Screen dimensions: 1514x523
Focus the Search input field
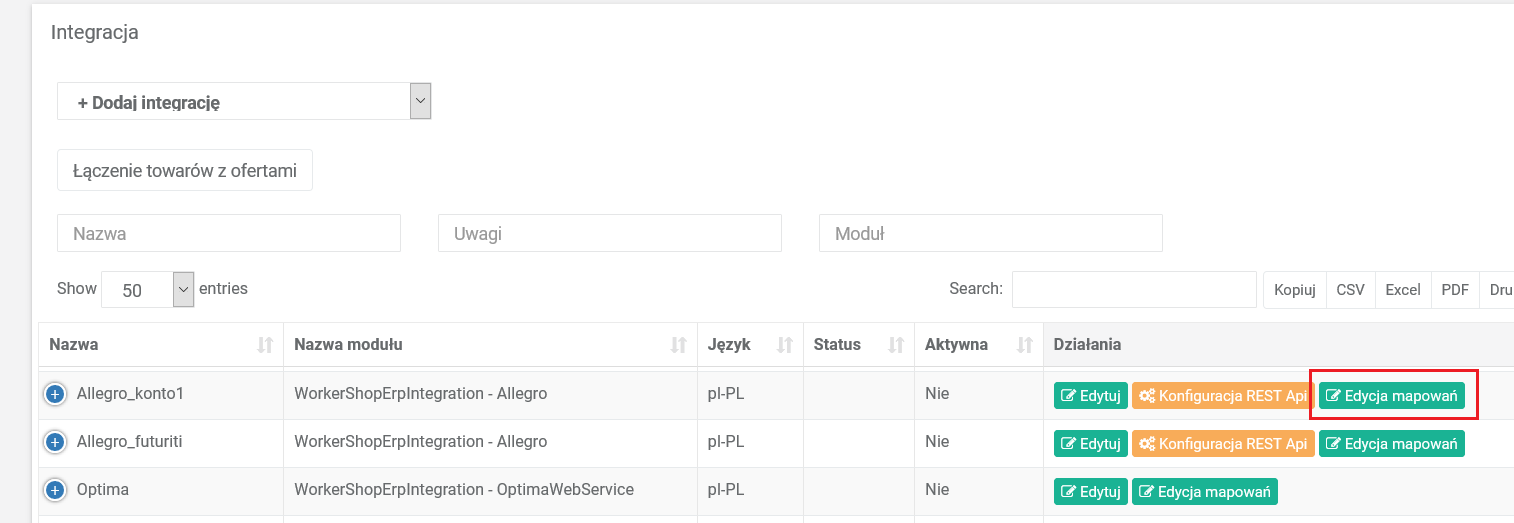(1133, 289)
